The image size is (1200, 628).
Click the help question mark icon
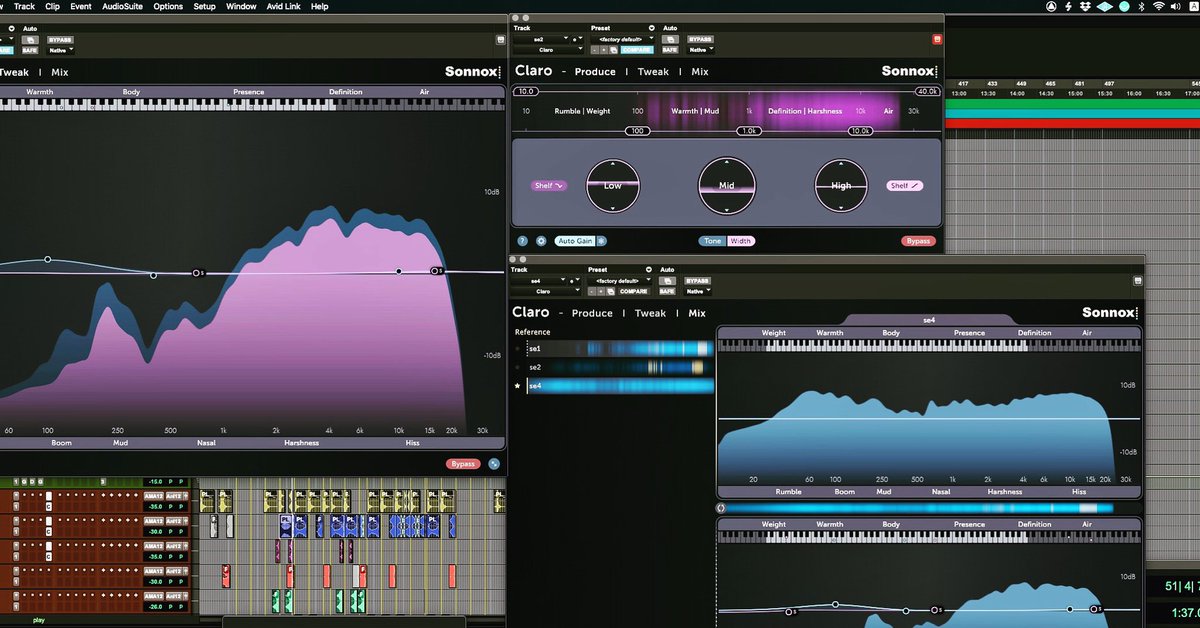coord(523,241)
